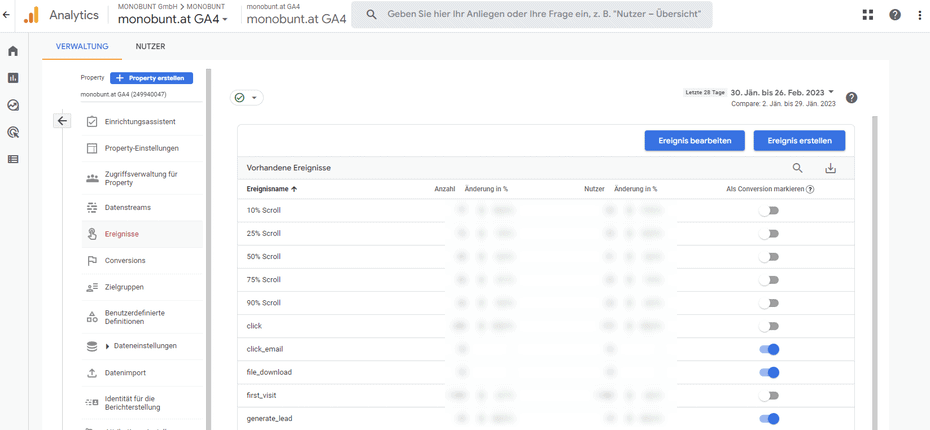The height and width of the screenshot is (430, 930).
Task: Open the Google apps grid icon
Action: point(868,15)
